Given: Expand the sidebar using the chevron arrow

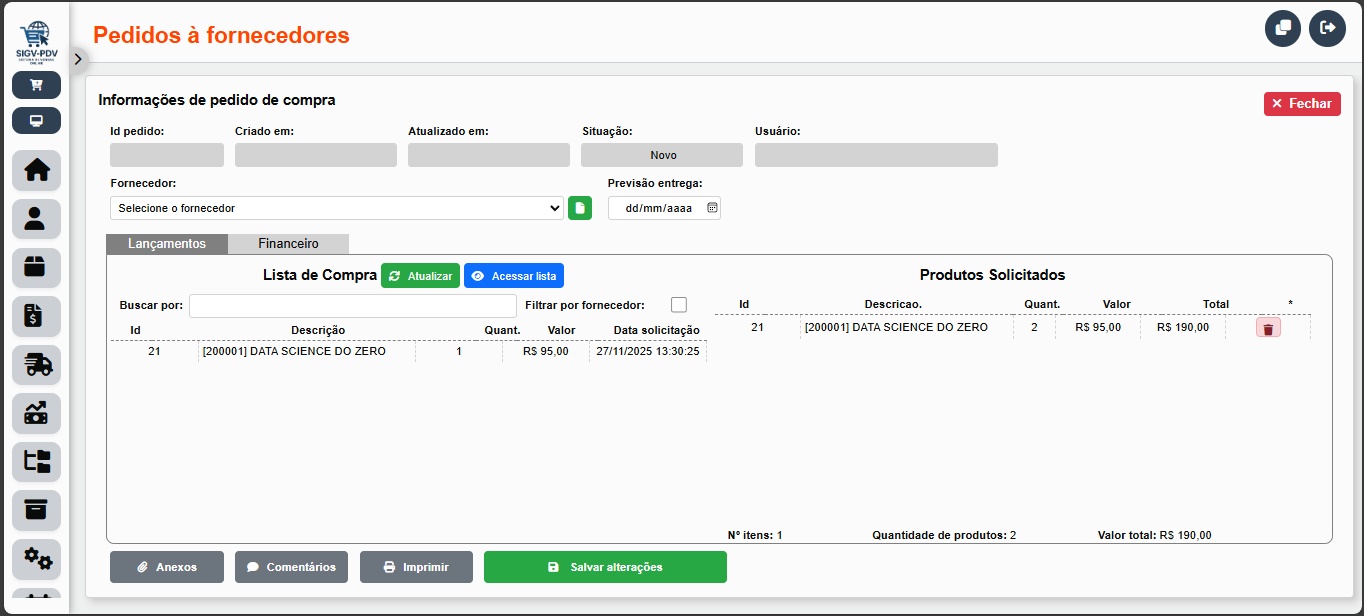Looking at the screenshot, I should pos(78,59).
